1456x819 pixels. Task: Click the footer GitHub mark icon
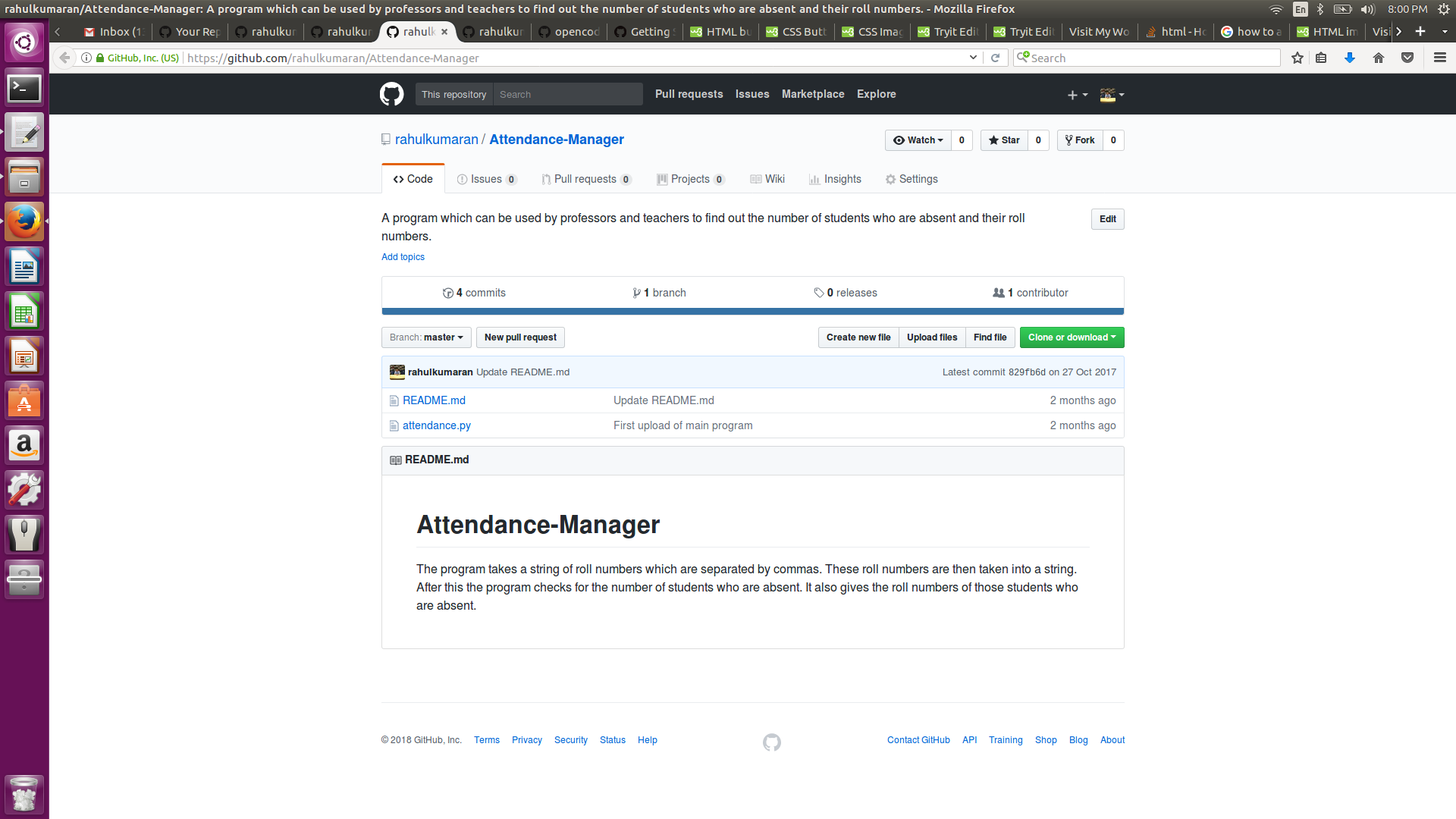coord(771,742)
